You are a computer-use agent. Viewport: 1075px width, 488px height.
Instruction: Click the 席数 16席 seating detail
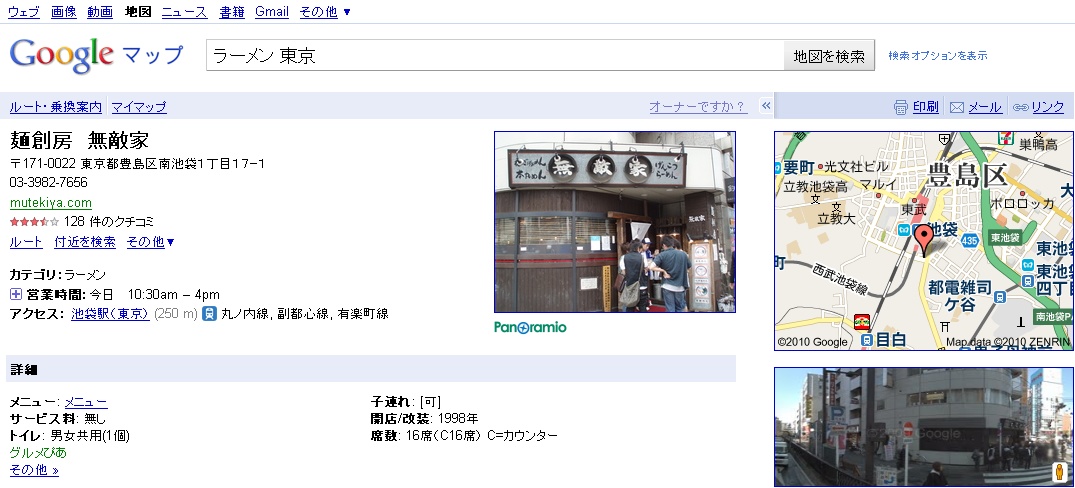(464, 436)
